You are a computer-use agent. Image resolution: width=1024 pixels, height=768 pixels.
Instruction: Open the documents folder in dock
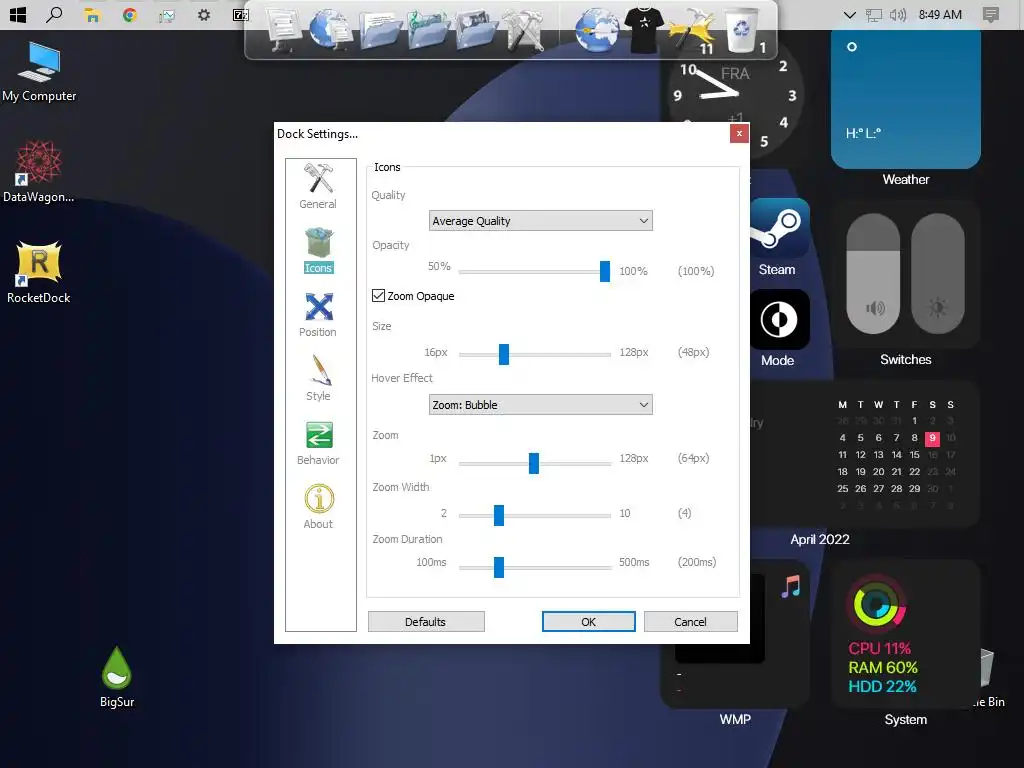click(379, 30)
